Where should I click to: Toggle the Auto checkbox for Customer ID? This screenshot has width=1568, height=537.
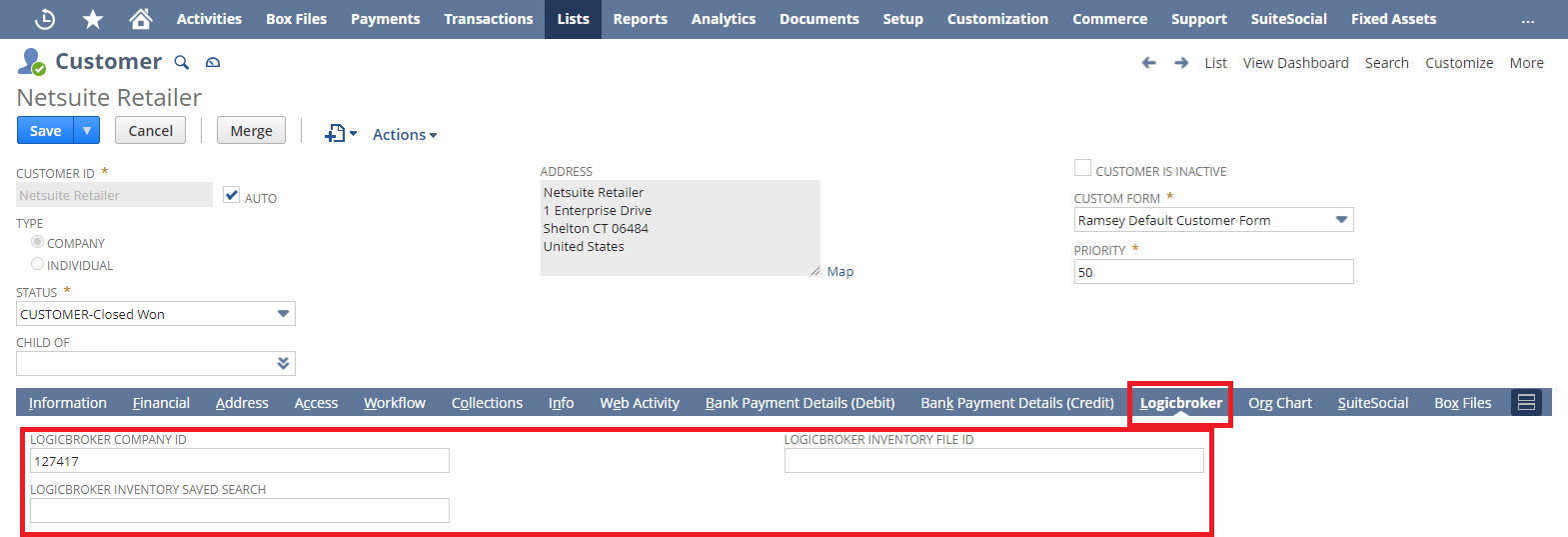click(232, 195)
